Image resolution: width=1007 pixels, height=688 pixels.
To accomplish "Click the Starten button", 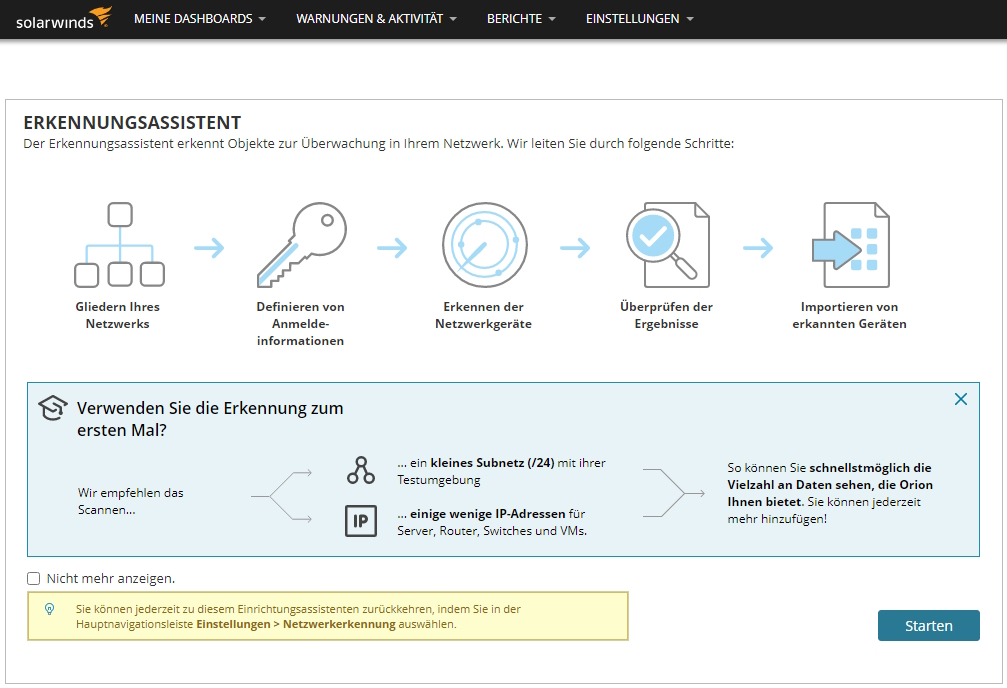I will coord(929,626).
